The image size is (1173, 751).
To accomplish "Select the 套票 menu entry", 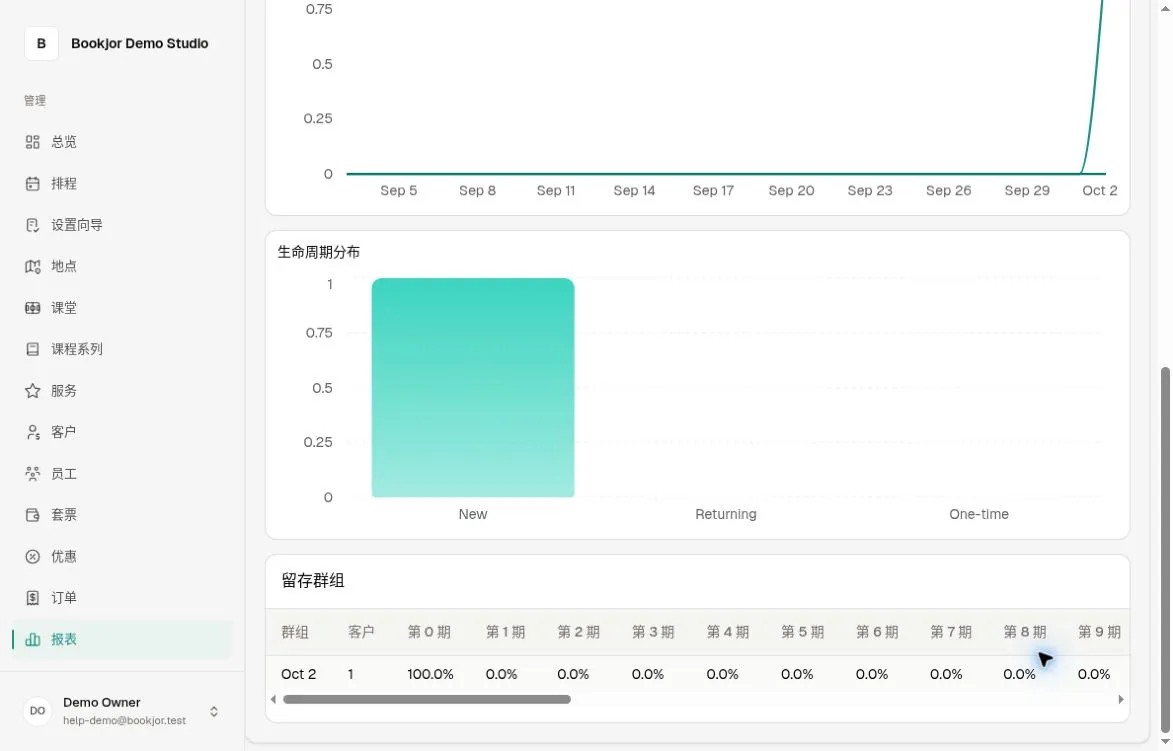I will tap(122, 515).
